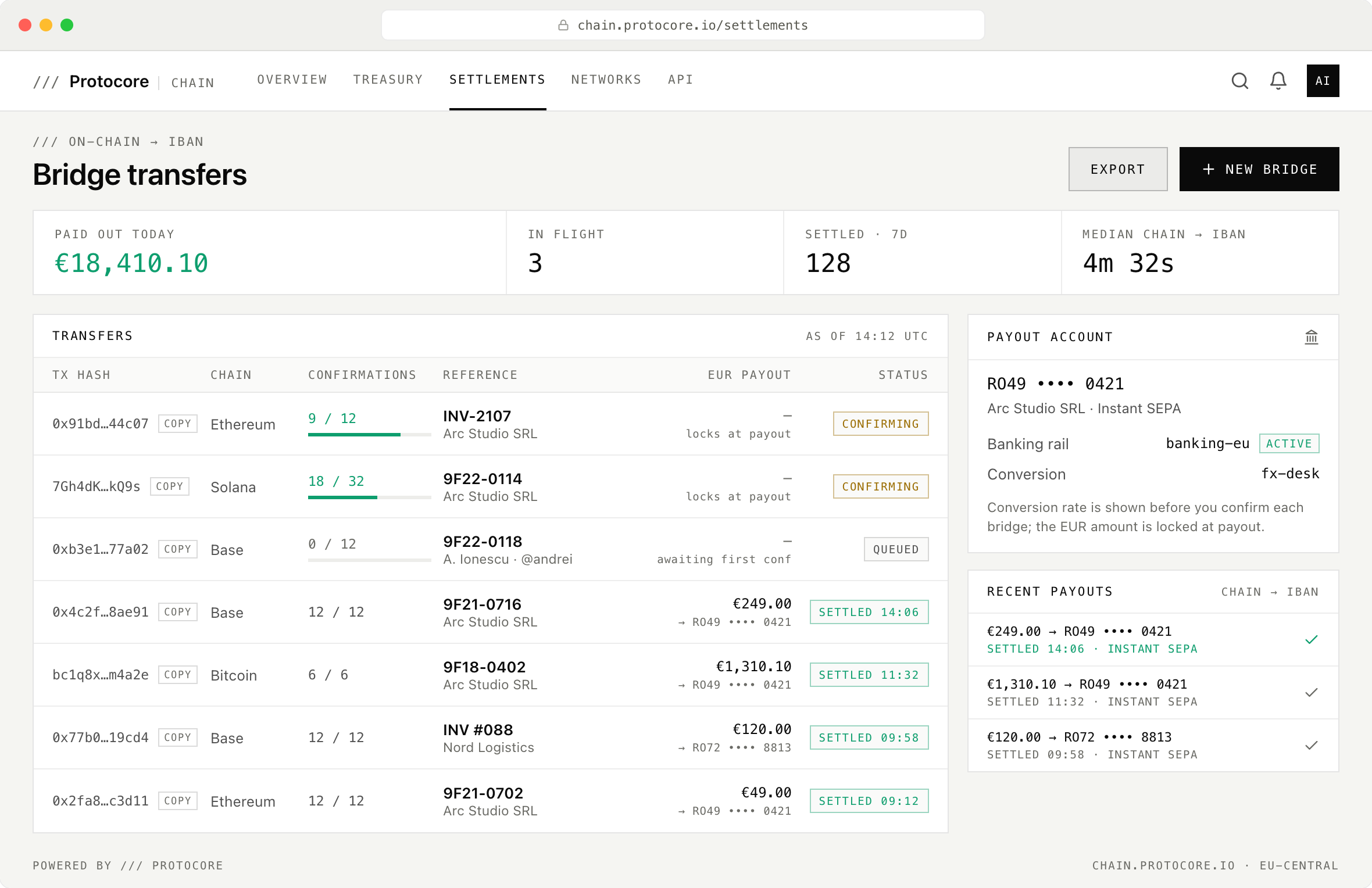Select Settlements tab

point(498,80)
